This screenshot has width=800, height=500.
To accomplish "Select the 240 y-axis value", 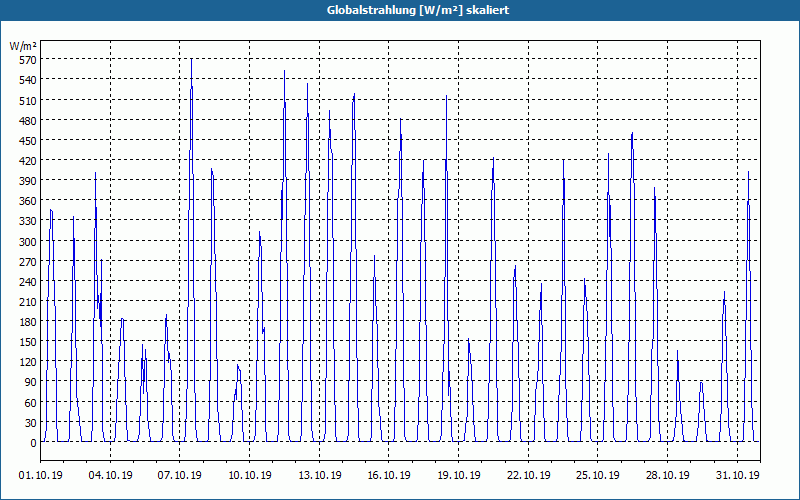I will tap(28, 282).
